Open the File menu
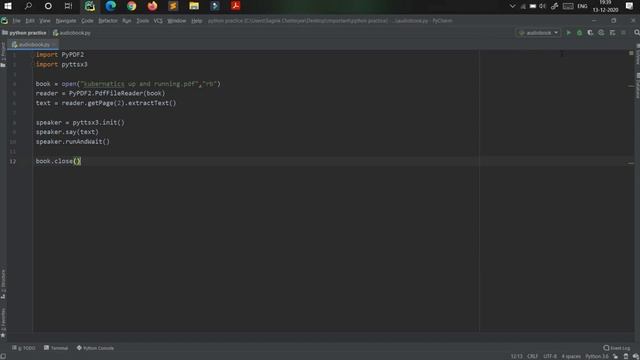Screen dimensions: 640x360 tap(16, 20)
